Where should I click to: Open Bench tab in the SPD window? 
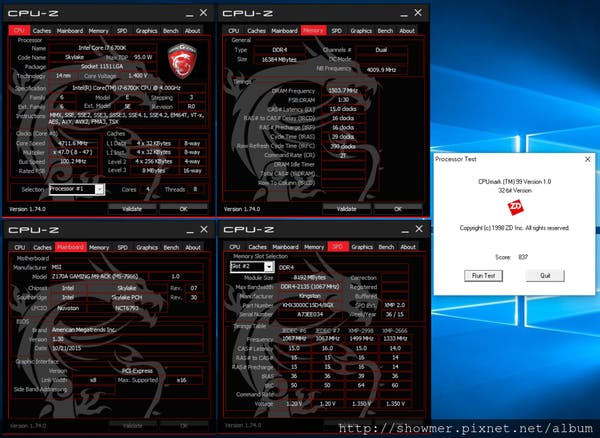(x=386, y=247)
